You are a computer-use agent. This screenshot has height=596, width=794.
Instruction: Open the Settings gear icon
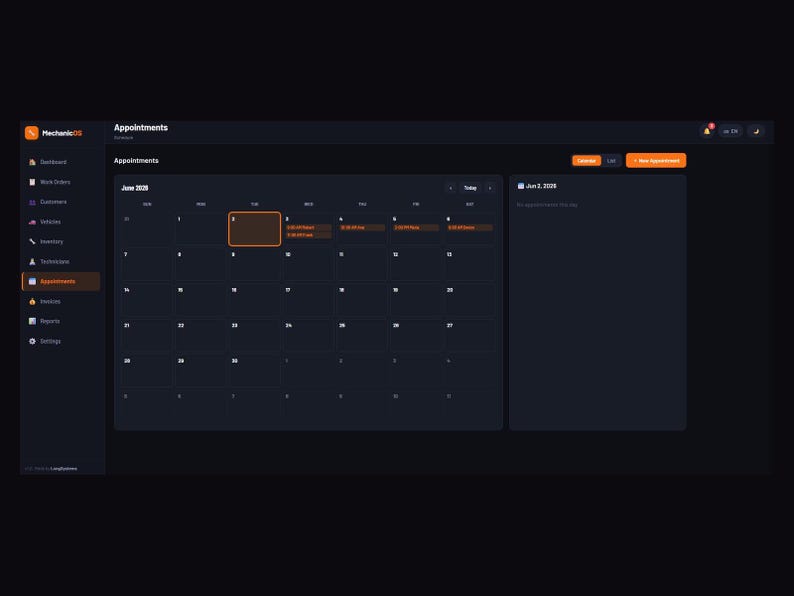click(x=32, y=341)
